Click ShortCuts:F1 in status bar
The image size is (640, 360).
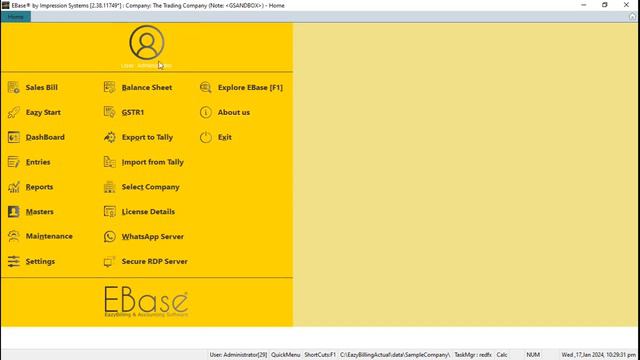pyautogui.click(x=320, y=355)
